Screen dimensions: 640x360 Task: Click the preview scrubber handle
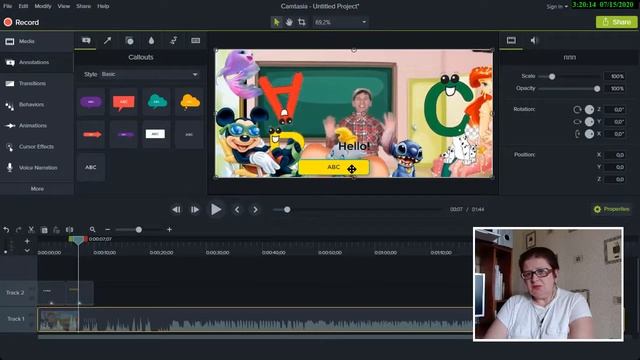click(287, 209)
